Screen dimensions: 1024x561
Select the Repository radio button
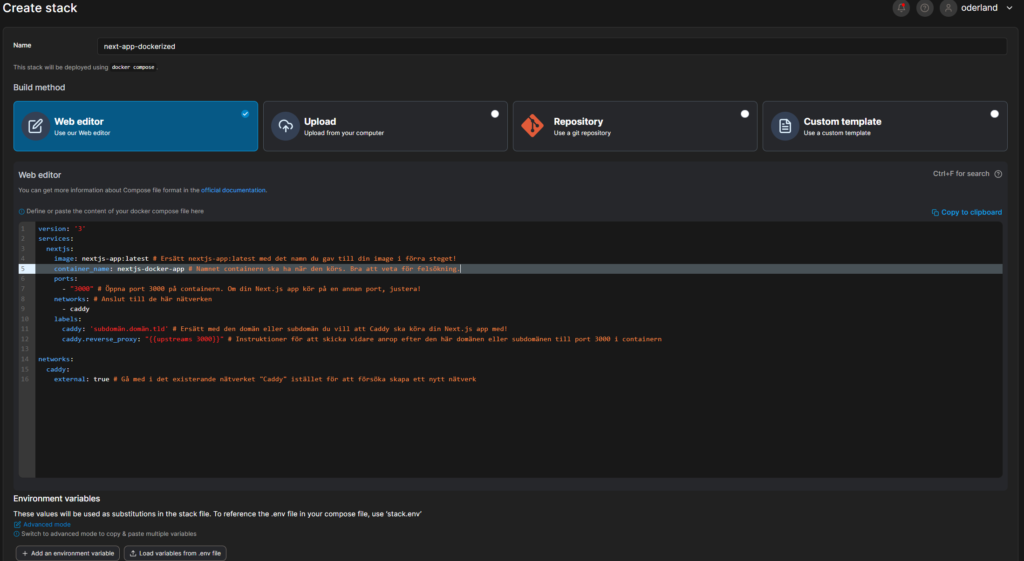coord(745,114)
